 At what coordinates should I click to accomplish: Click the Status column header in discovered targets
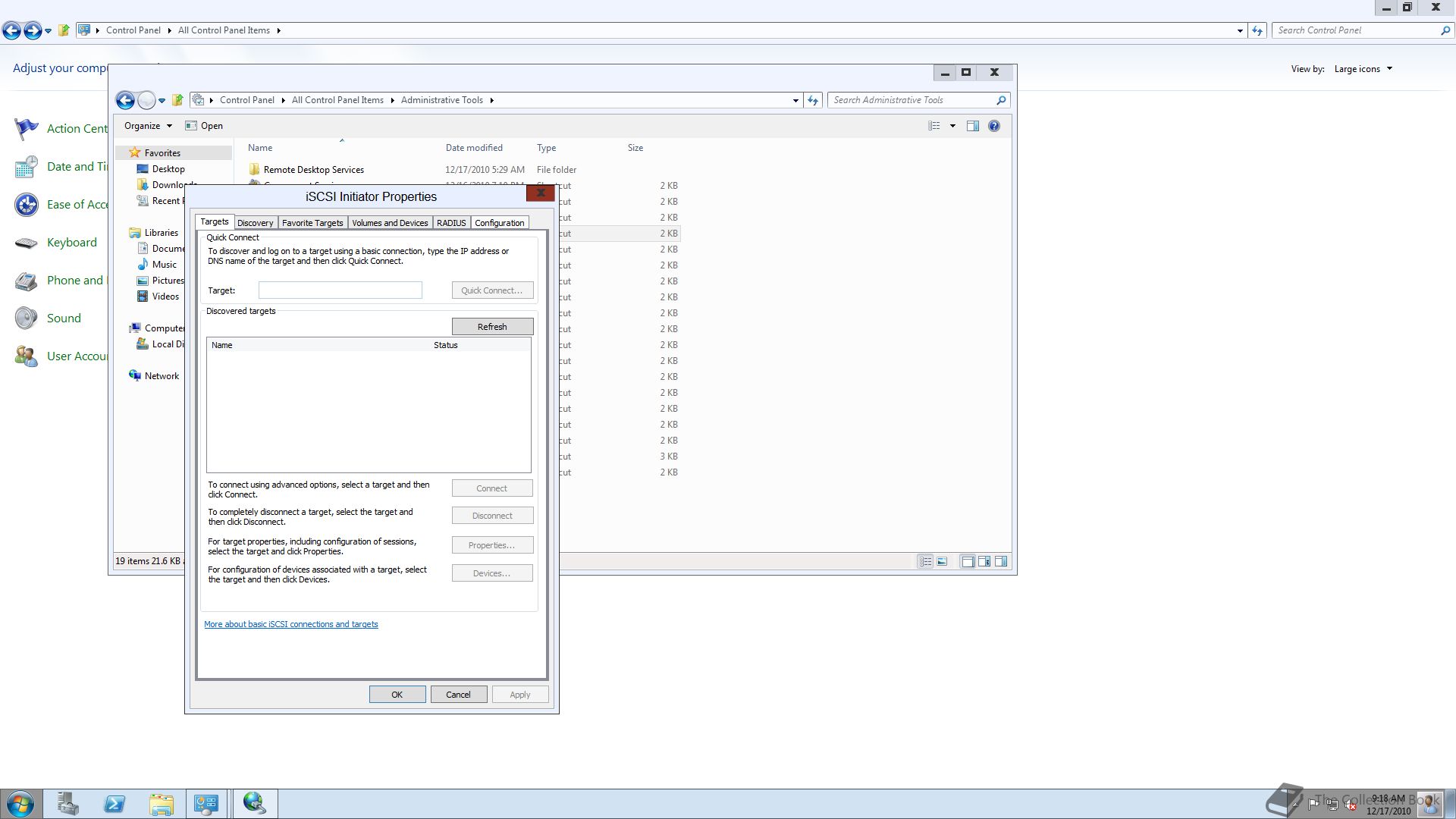[479, 345]
